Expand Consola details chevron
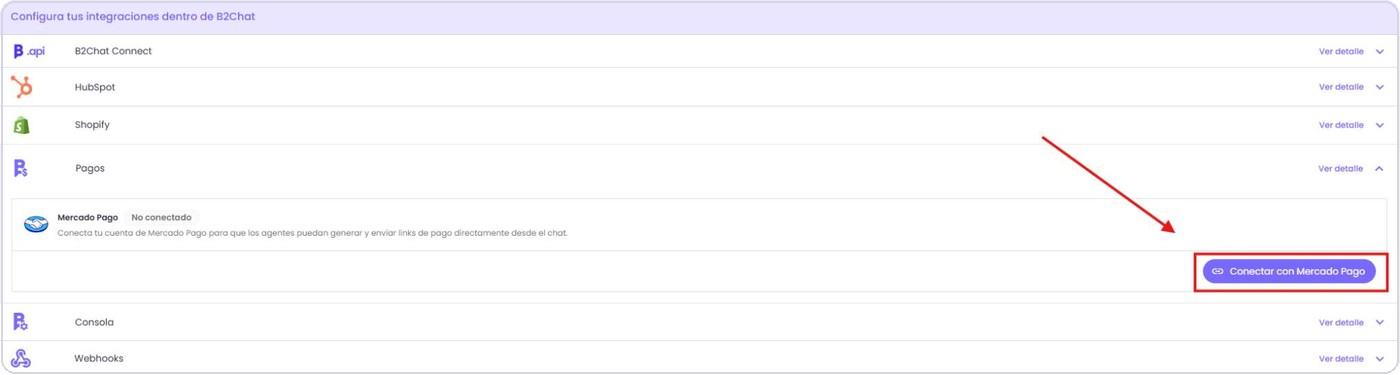 click(1379, 322)
